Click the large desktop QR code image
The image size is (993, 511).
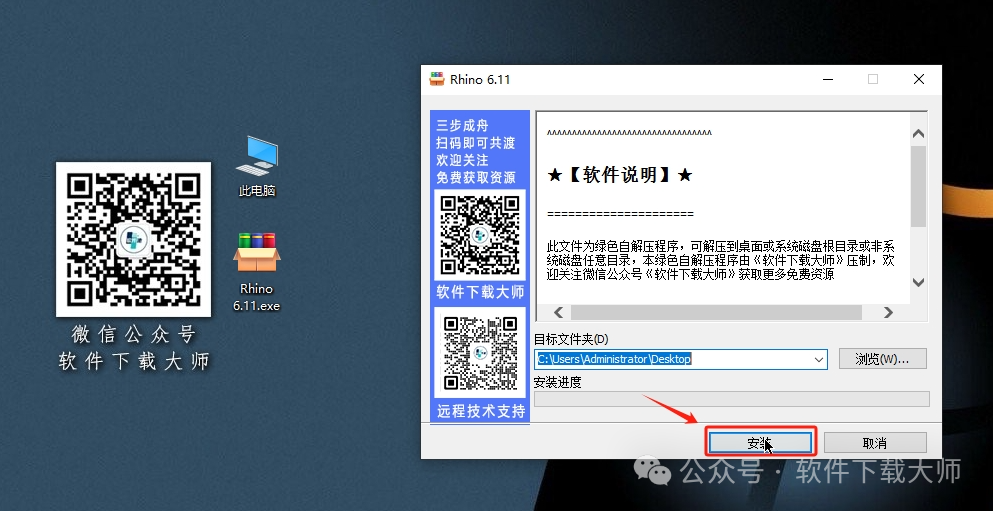[x=134, y=239]
